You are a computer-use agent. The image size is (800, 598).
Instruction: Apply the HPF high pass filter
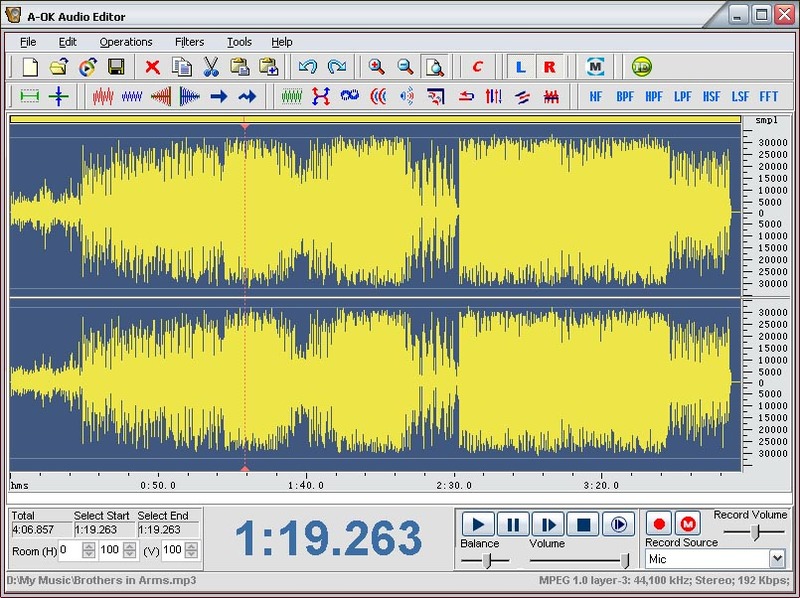654,96
